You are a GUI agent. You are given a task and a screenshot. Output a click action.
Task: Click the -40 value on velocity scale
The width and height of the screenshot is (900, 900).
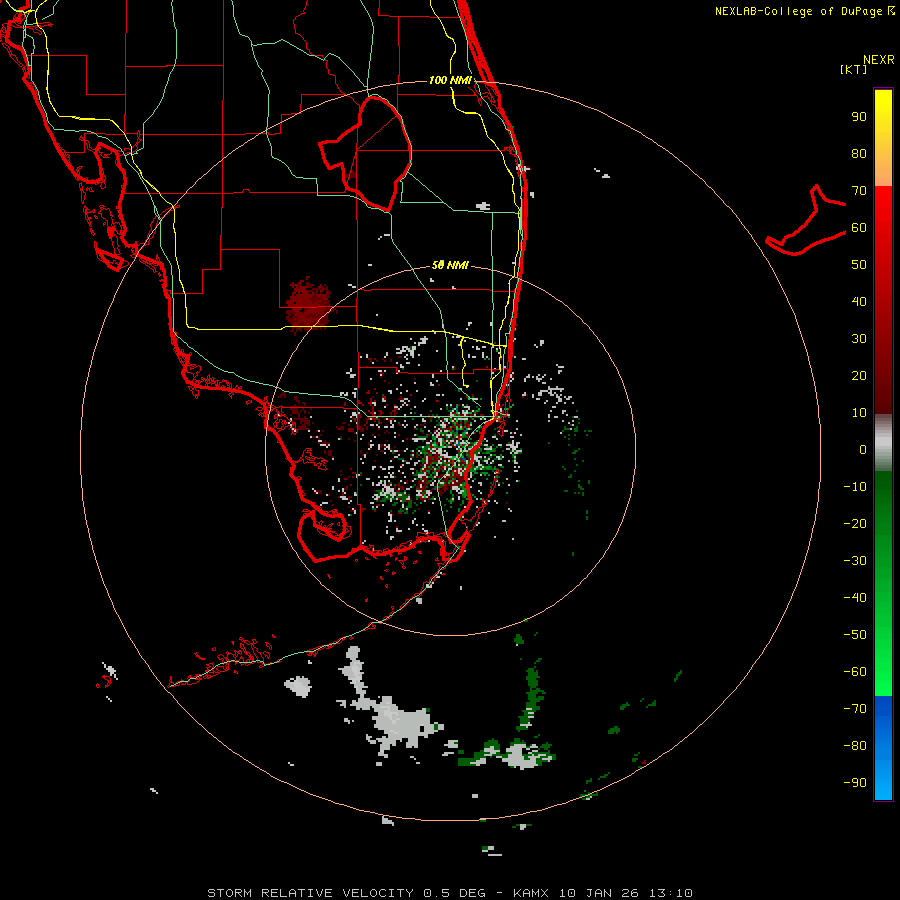(855, 598)
